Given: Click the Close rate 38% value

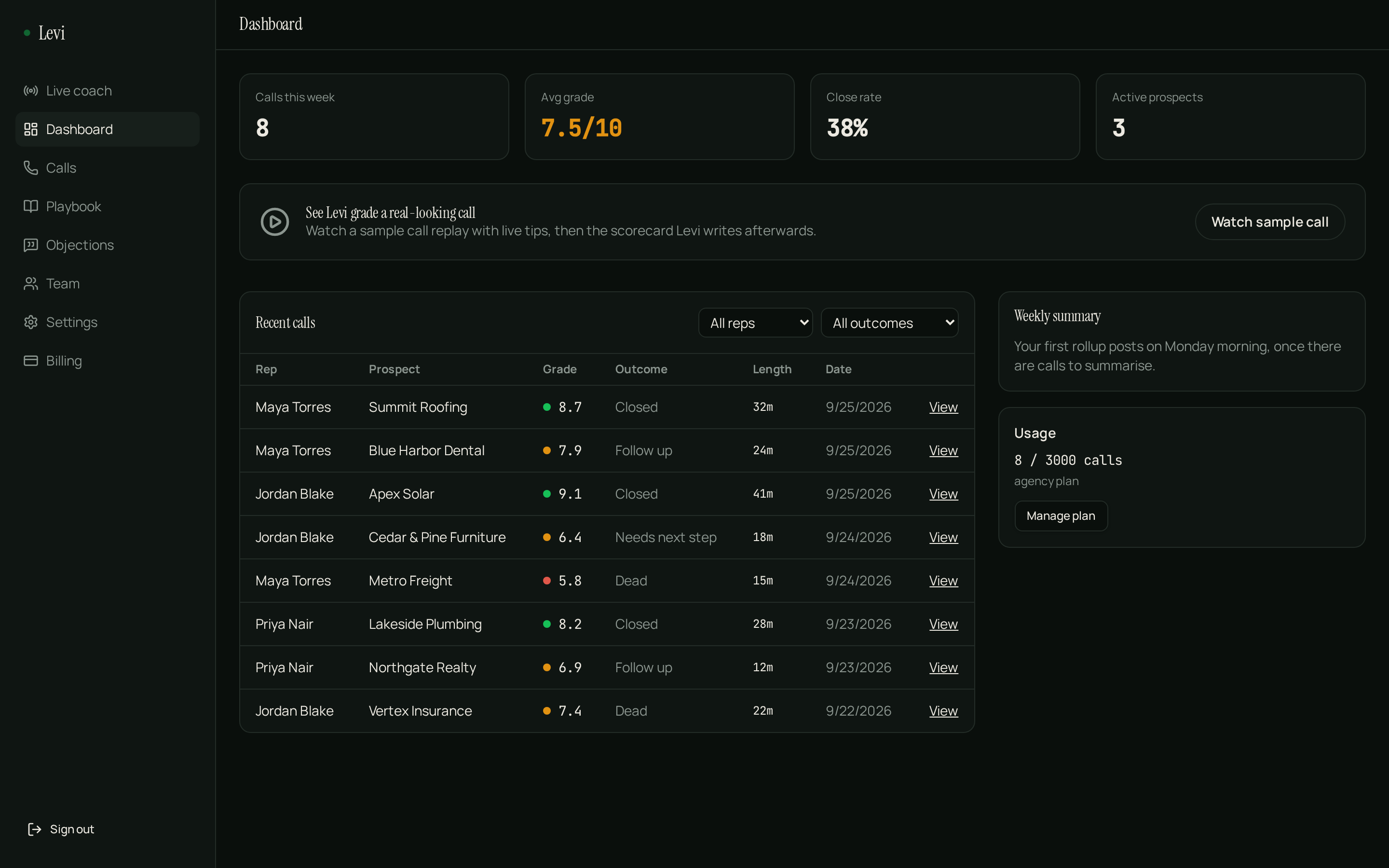Looking at the screenshot, I should [847, 128].
